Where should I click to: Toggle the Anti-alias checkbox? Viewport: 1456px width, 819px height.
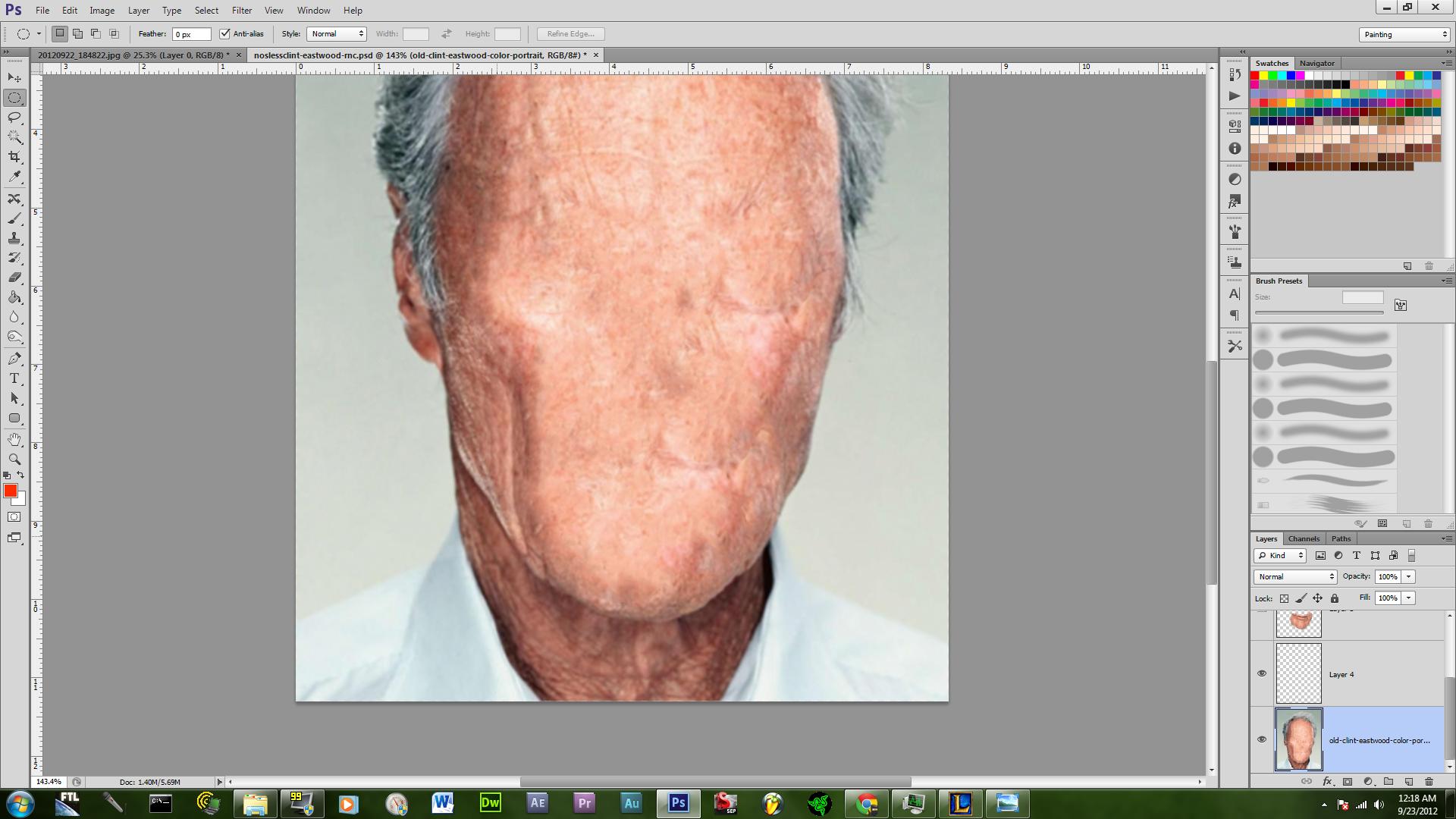point(224,33)
